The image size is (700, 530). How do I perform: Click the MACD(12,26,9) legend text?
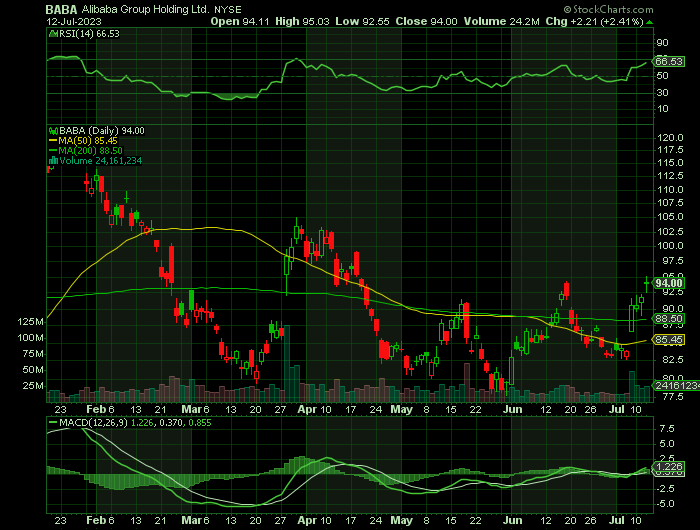click(x=93, y=422)
